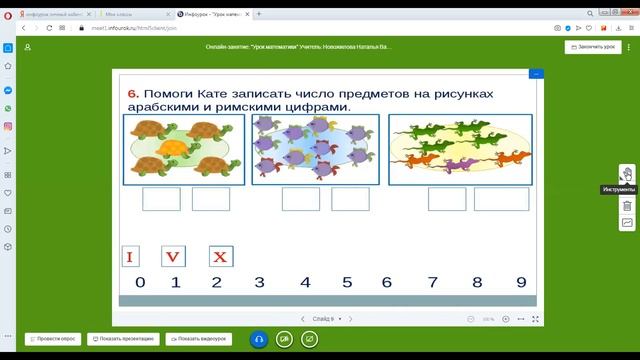The width and height of the screenshot is (640, 360).
Task: Select the Roman numeral X tile
Action: pyautogui.click(x=221, y=256)
